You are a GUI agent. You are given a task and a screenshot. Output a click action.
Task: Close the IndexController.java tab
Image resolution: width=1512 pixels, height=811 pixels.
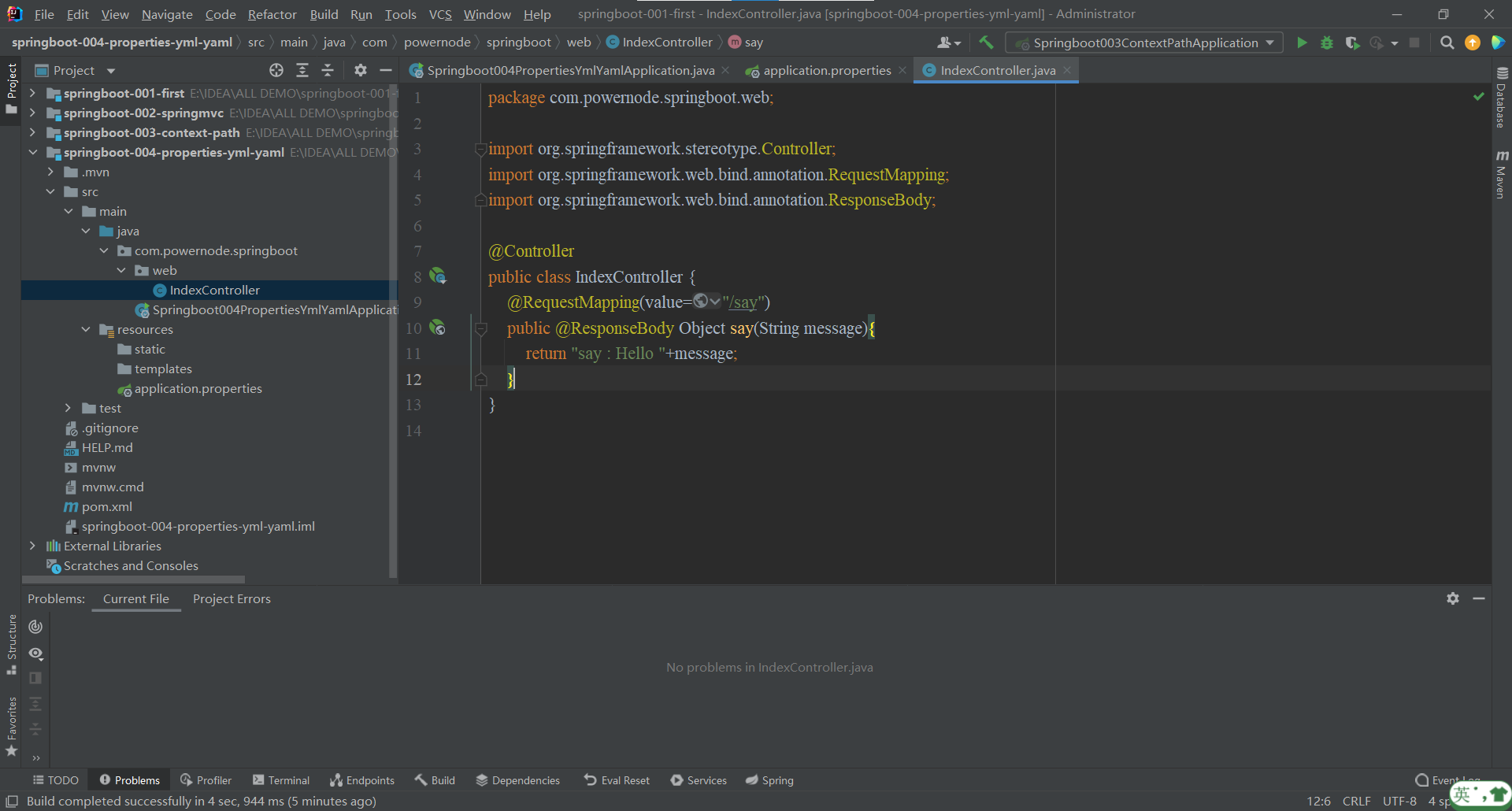coord(1067,71)
